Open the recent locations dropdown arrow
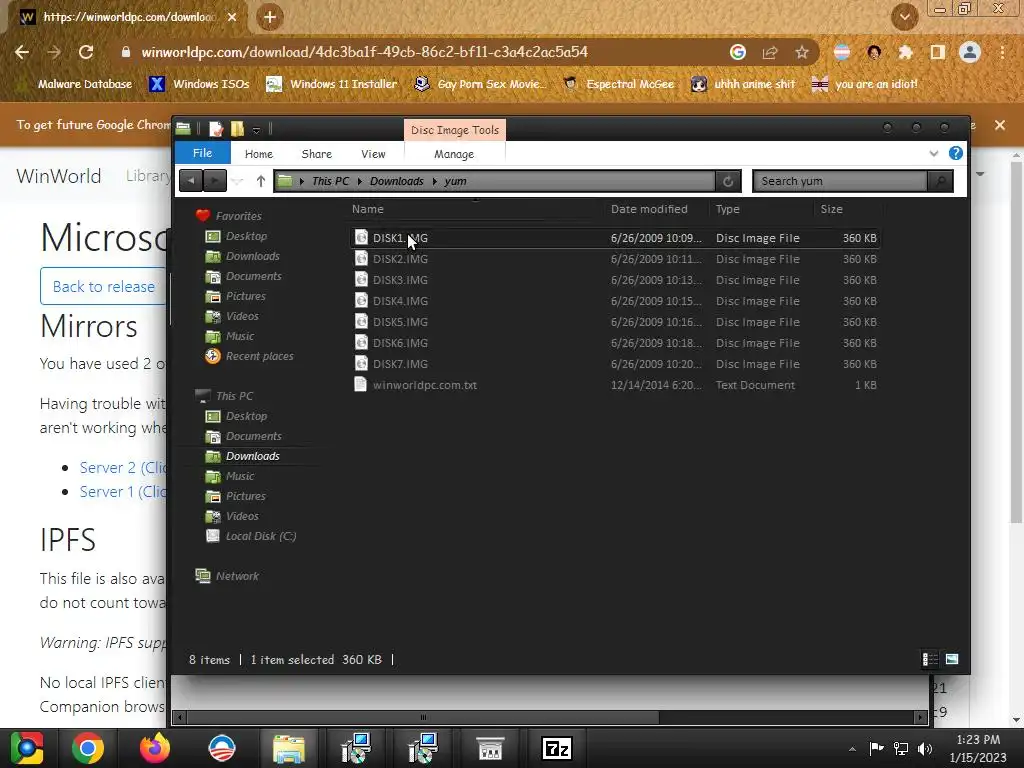The image size is (1024, 768). pyautogui.click(x=238, y=181)
